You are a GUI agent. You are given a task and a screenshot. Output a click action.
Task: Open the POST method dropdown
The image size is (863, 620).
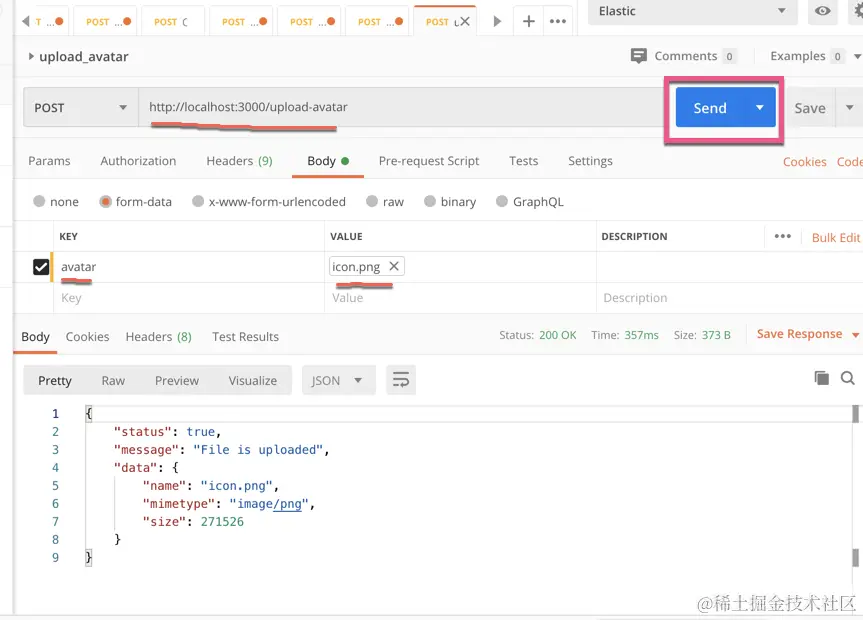click(x=81, y=107)
